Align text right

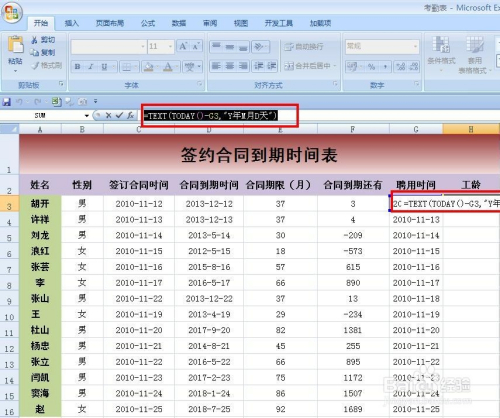pos(243,66)
